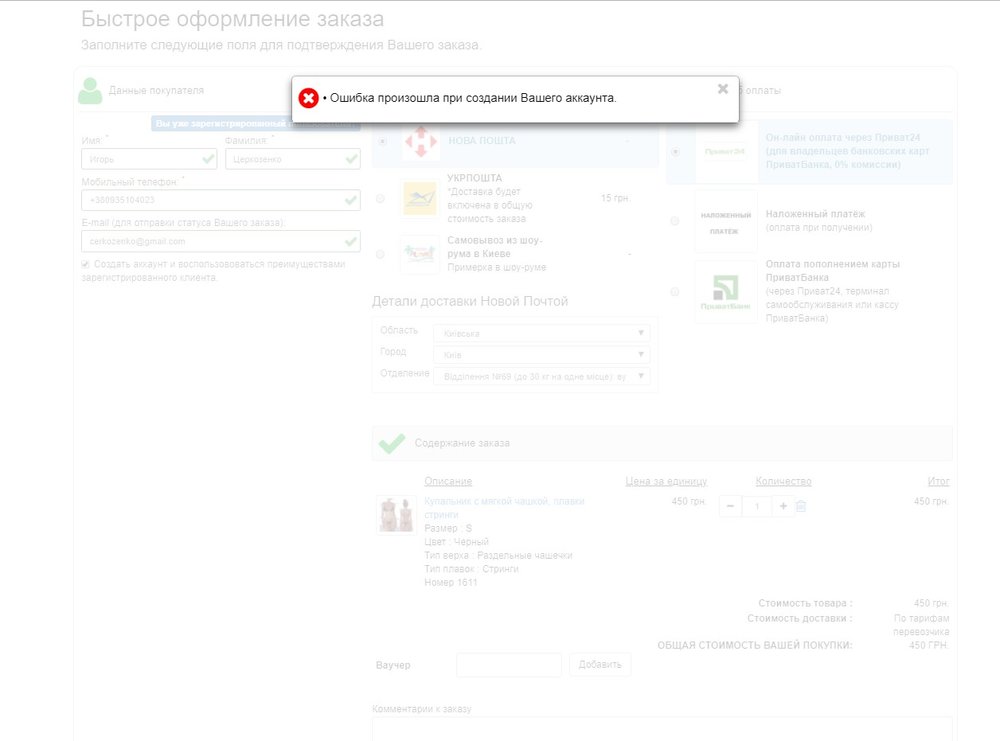This screenshot has width=1000, height=741.
Task: Select the Нова Пошта delivery icon
Action: click(x=419, y=141)
